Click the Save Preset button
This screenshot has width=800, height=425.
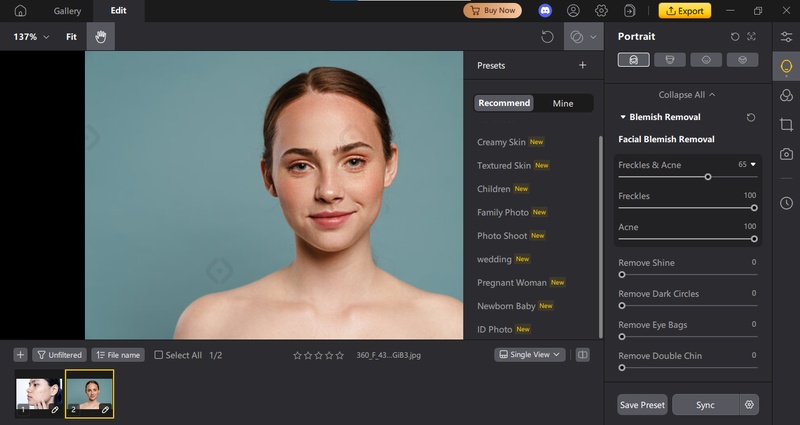tap(642, 405)
